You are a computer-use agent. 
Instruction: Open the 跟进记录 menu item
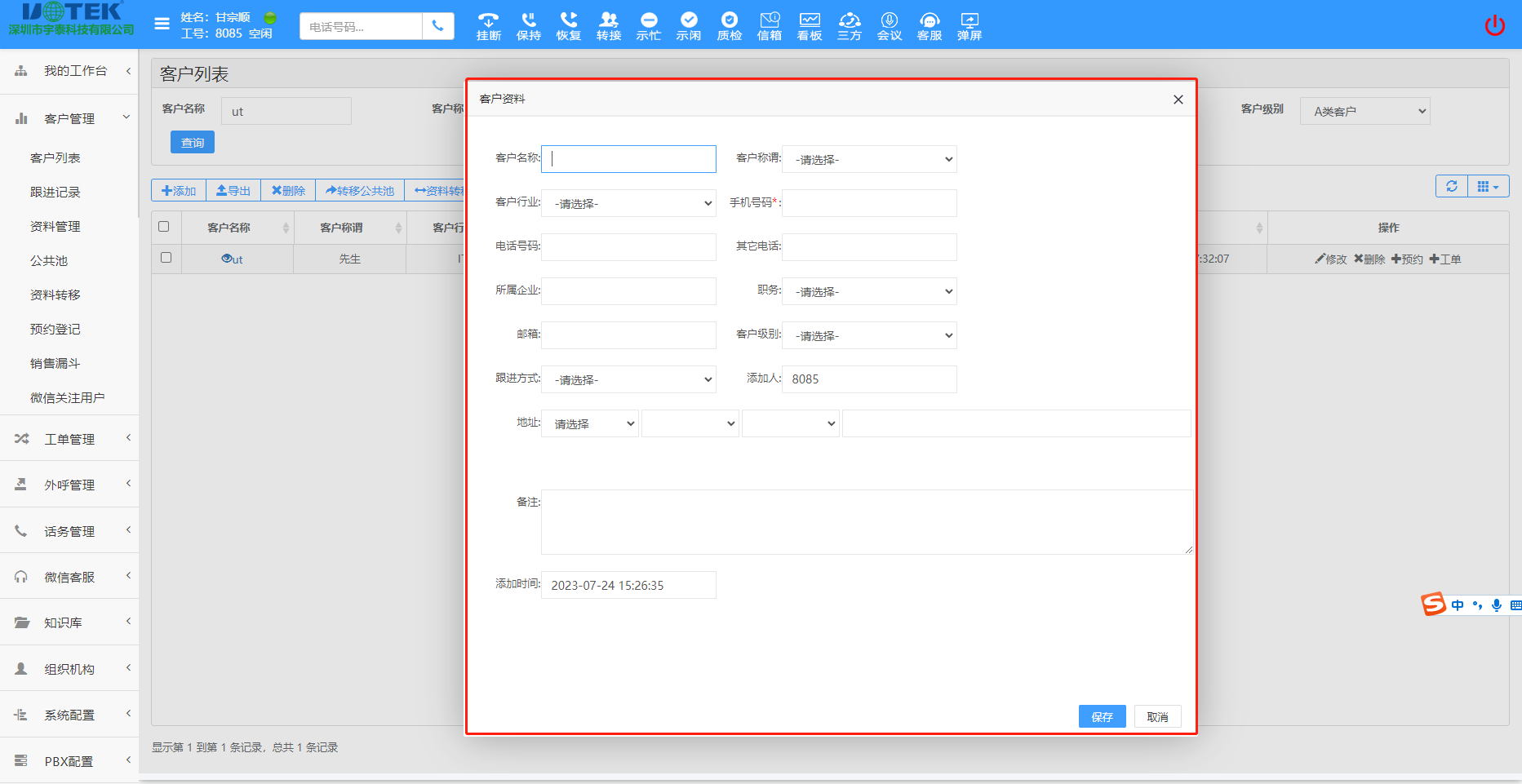55,192
